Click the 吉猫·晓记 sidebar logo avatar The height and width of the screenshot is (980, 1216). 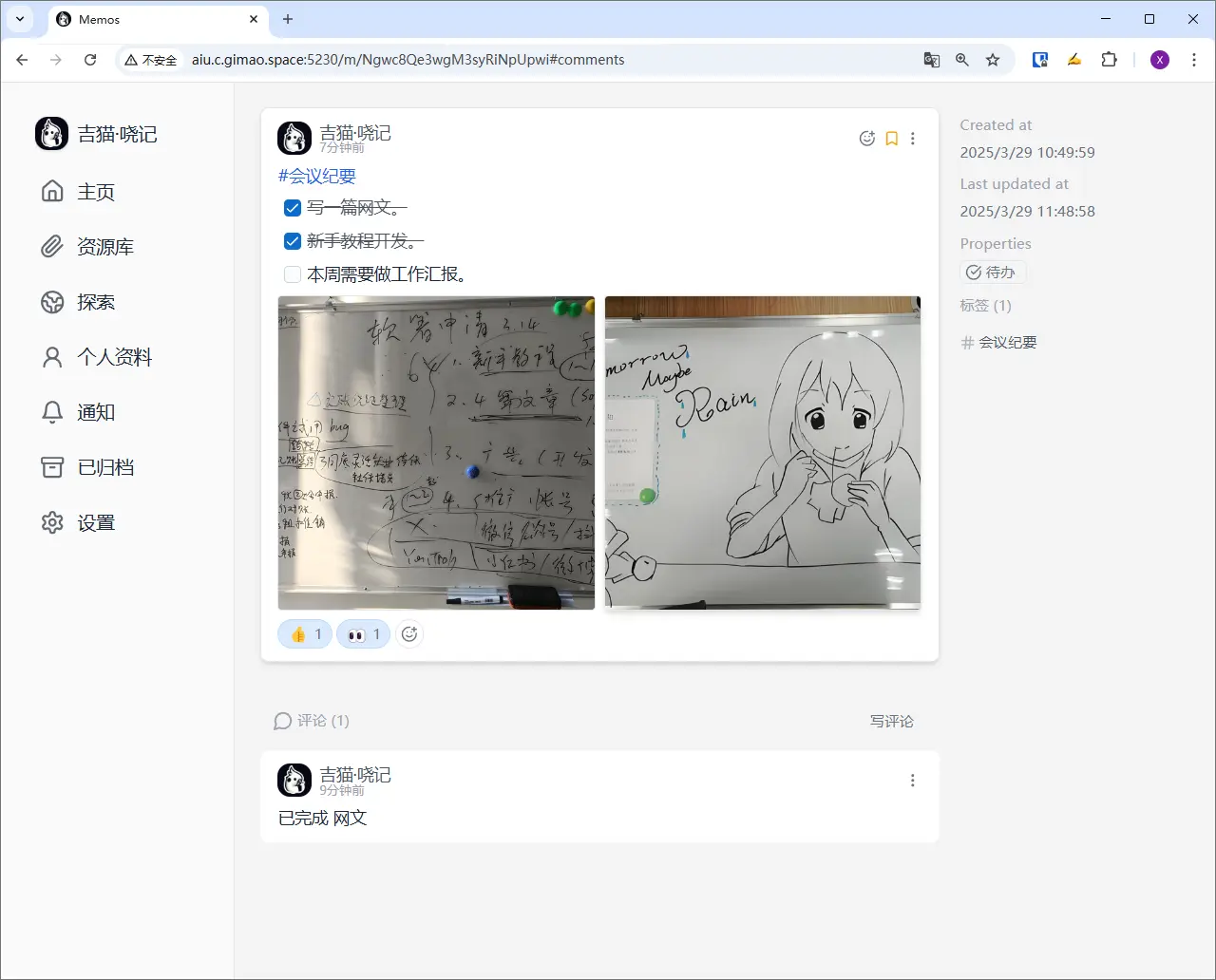51,134
